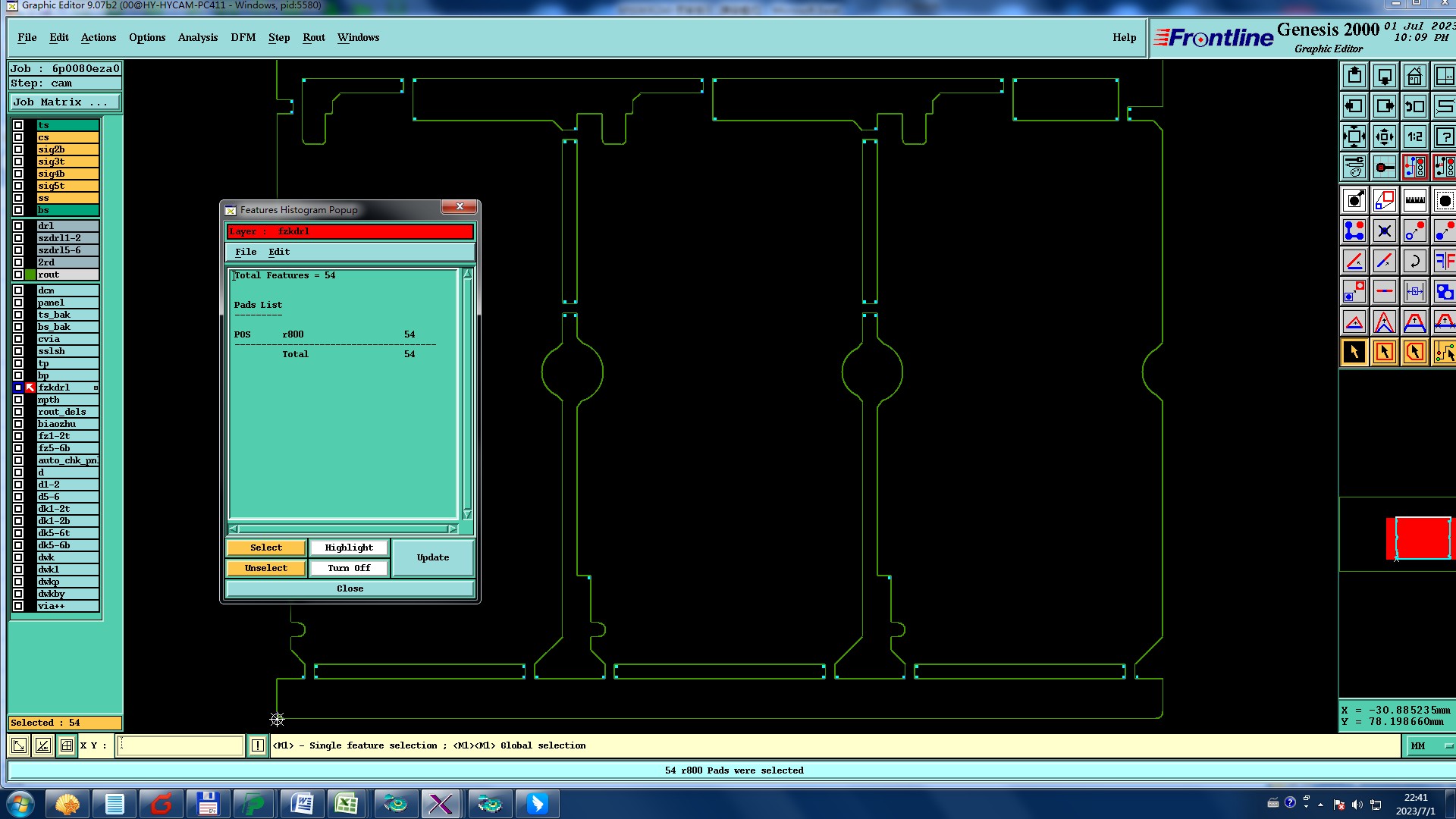Click the red arrow swatch of fzkdrl layer
The width and height of the screenshot is (1456, 819).
coord(30,388)
